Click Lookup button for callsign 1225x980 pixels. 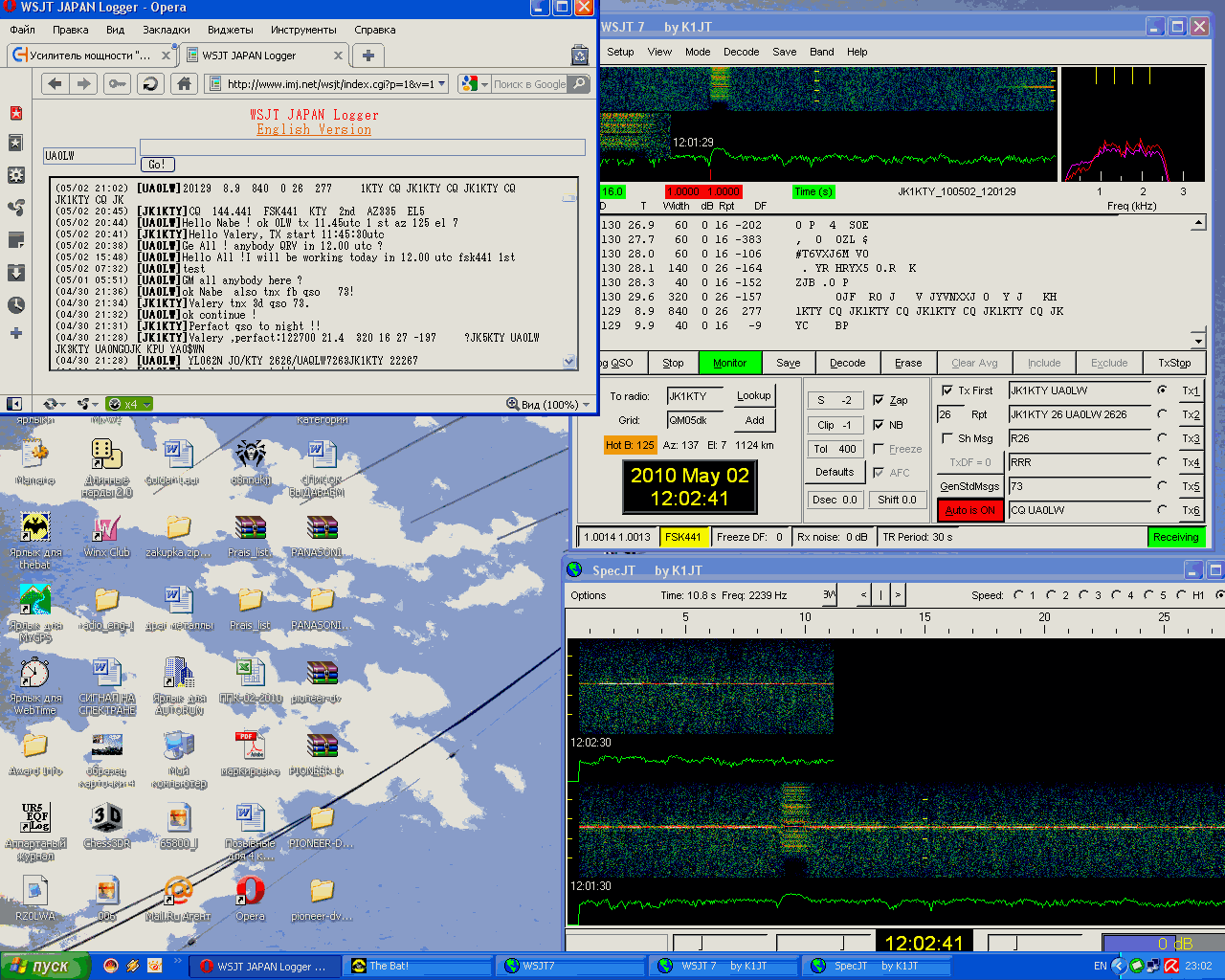coord(754,396)
